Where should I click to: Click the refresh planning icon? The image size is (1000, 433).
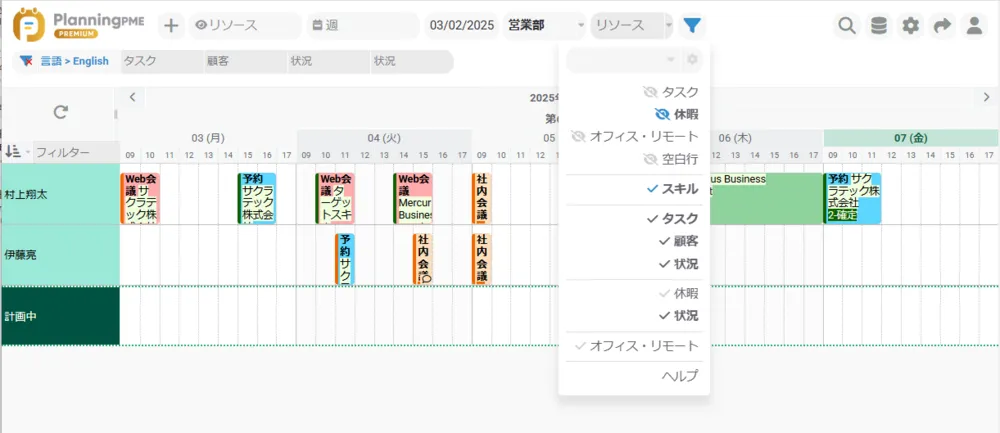pos(61,112)
